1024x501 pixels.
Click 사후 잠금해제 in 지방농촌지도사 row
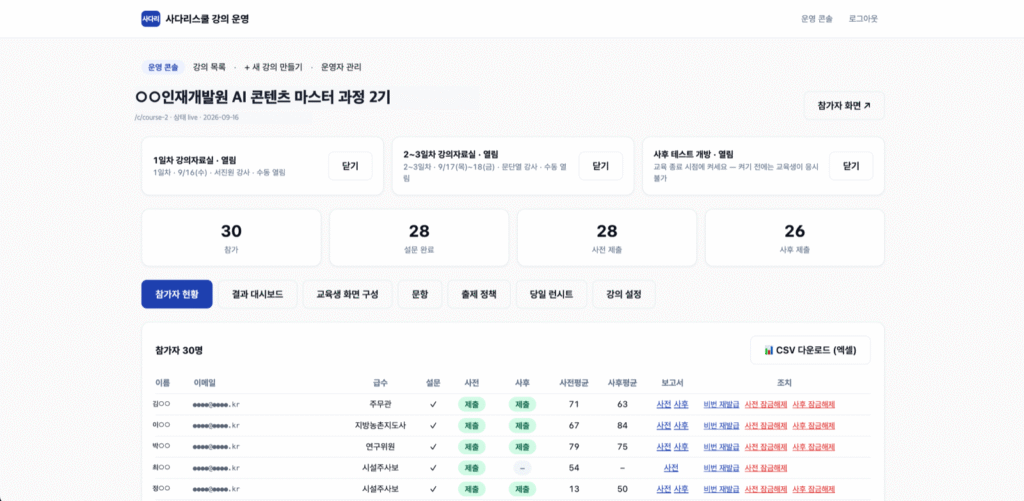[814, 426]
